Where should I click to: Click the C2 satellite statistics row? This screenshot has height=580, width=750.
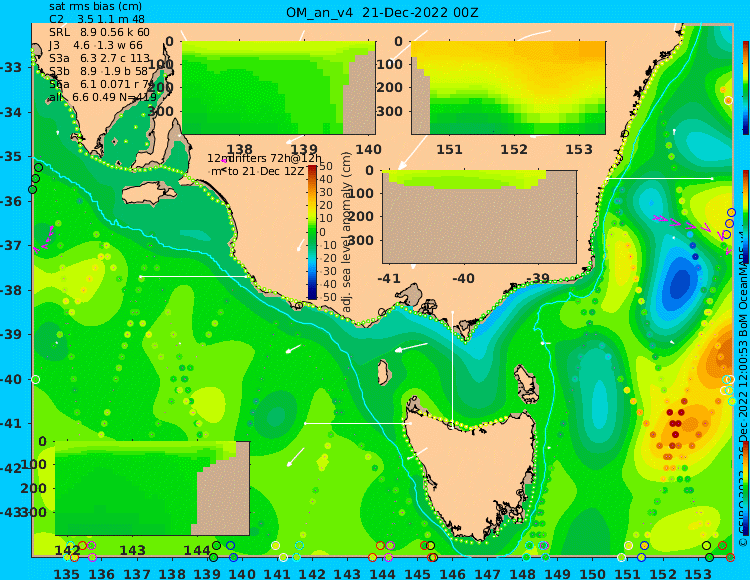pyautogui.click(x=97, y=20)
